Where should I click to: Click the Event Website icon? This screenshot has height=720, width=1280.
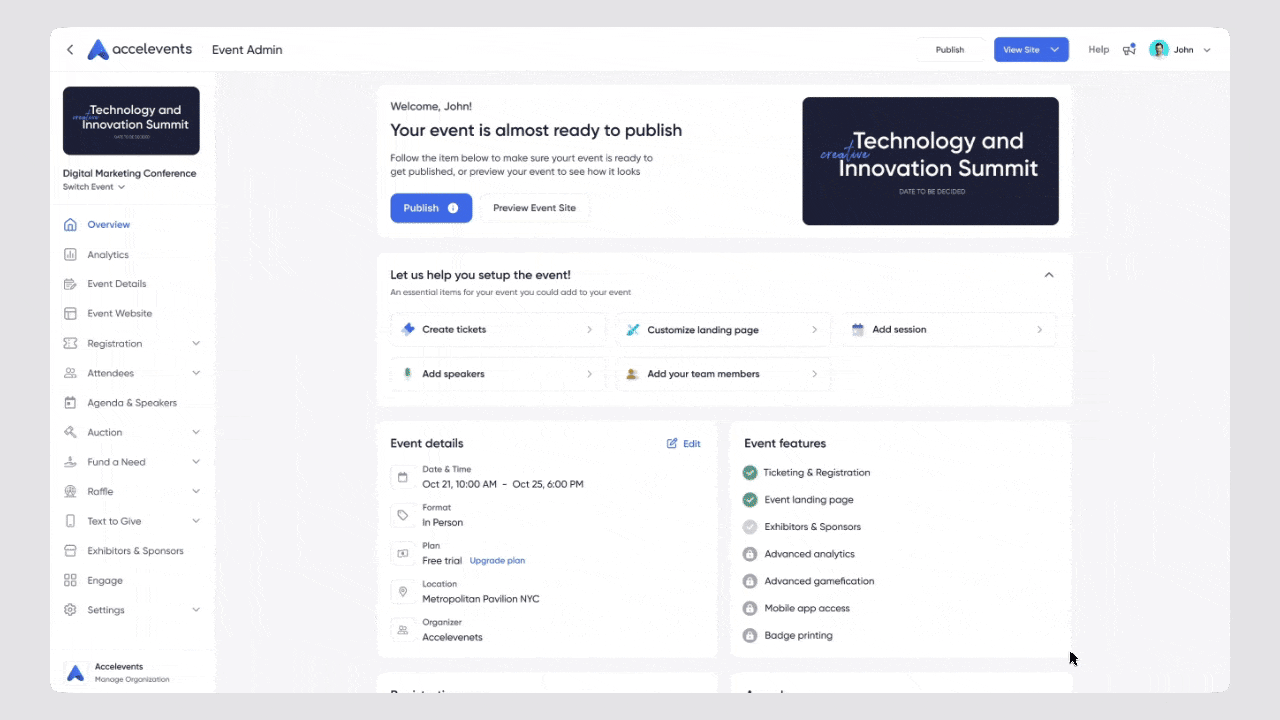click(x=70, y=314)
